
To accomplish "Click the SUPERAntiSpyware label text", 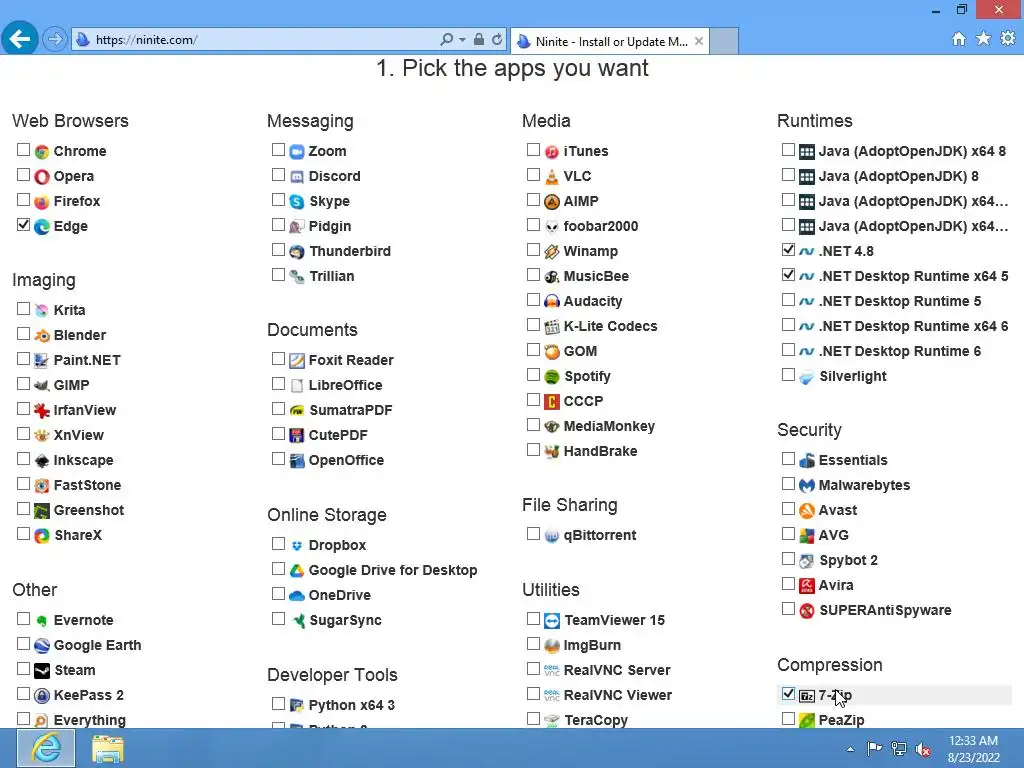I will point(885,610).
